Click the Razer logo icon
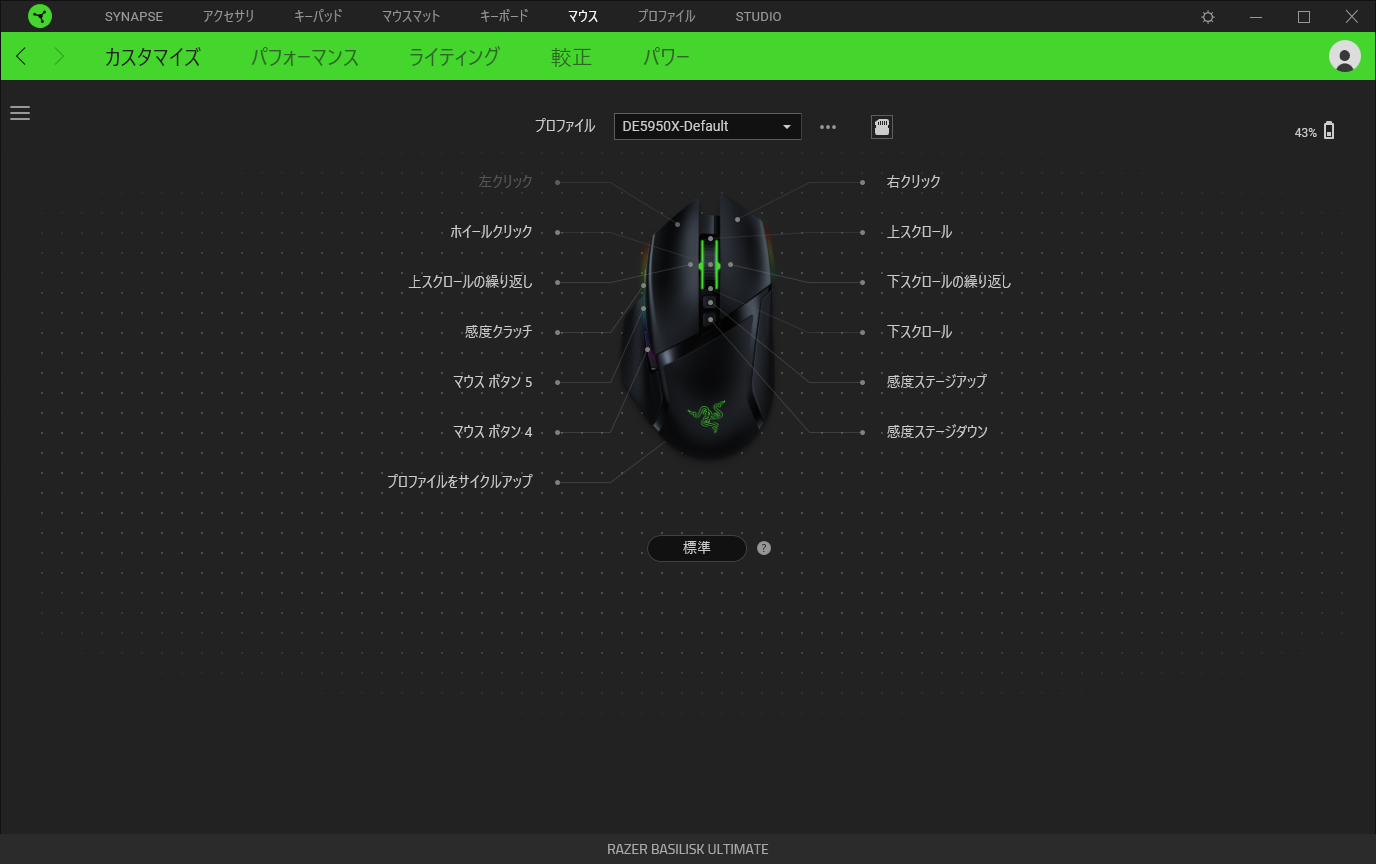The width and height of the screenshot is (1376, 864). click(40, 16)
